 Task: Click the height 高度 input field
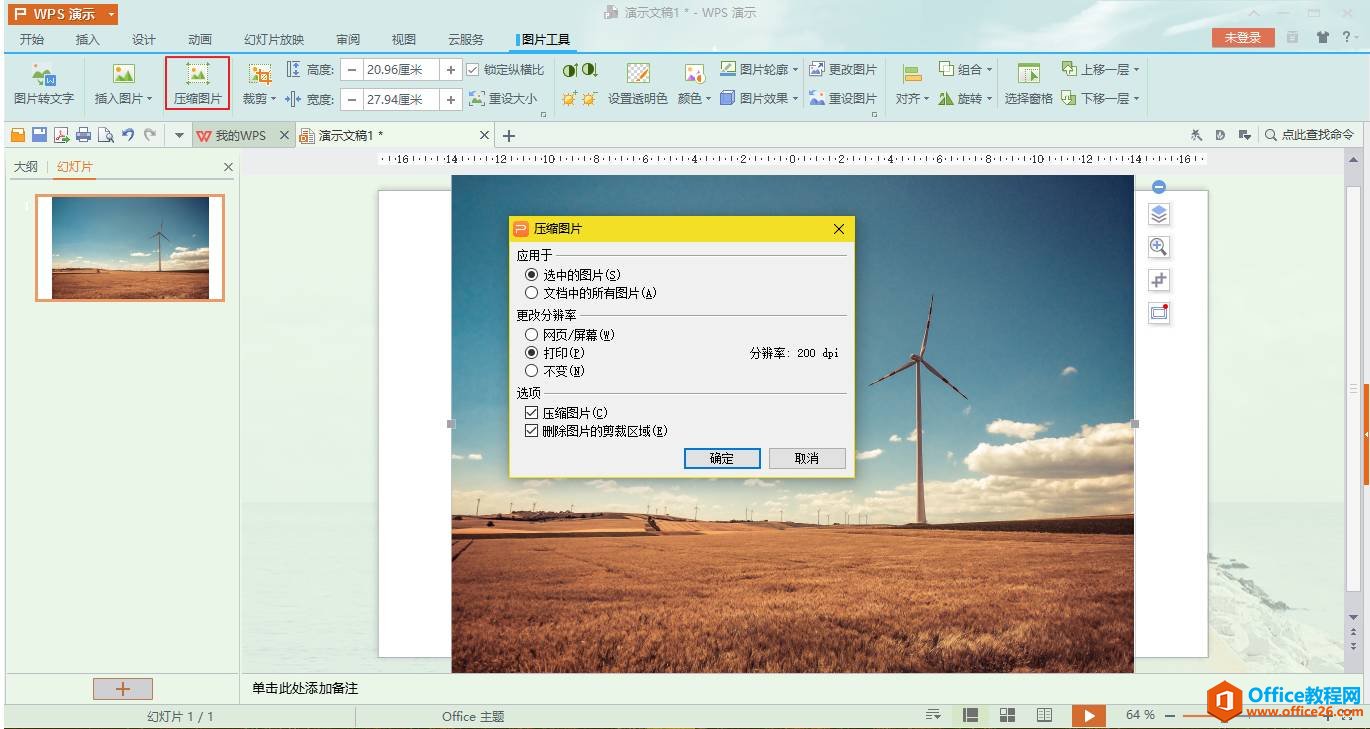point(401,70)
